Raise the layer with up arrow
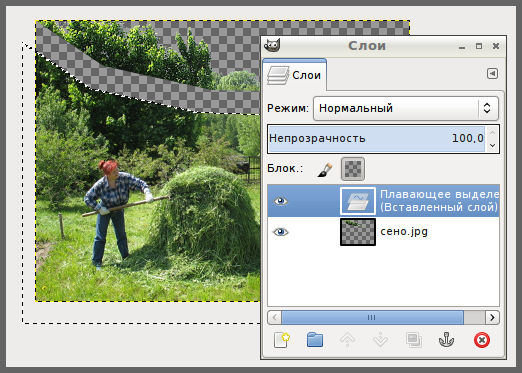The height and width of the screenshot is (373, 522). point(347,340)
